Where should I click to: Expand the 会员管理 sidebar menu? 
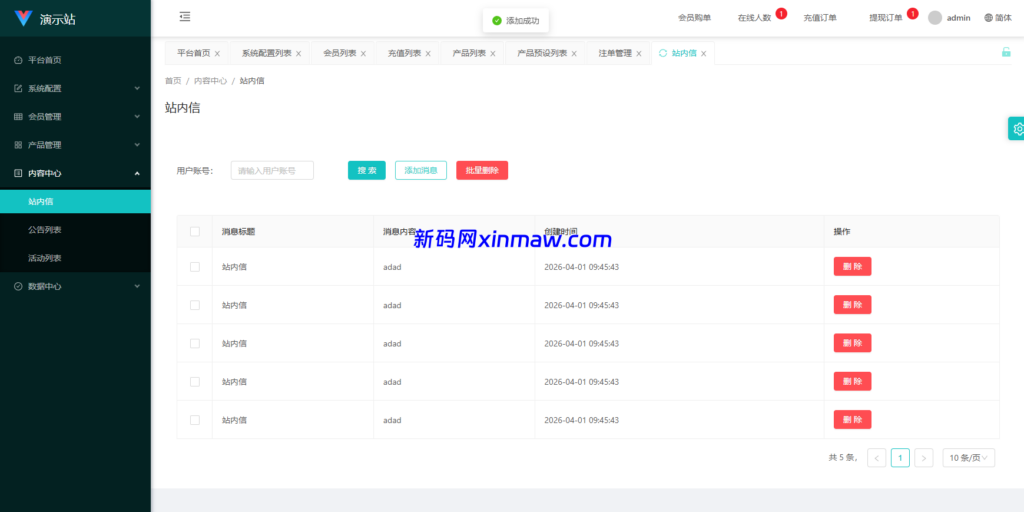coord(75,116)
